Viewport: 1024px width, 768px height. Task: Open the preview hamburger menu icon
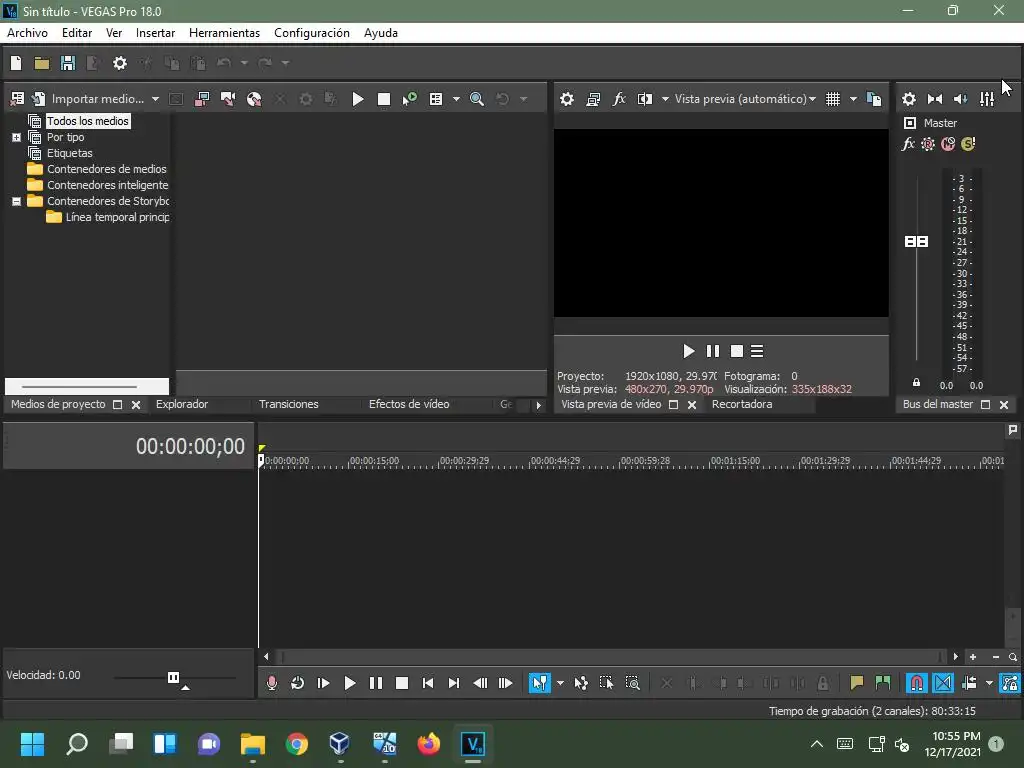point(757,351)
